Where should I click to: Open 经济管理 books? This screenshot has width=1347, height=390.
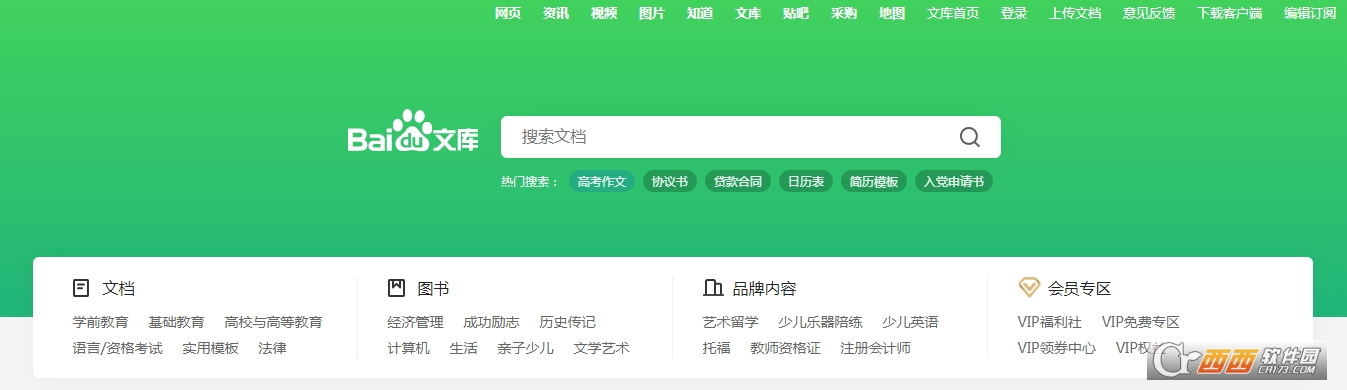coord(416,322)
